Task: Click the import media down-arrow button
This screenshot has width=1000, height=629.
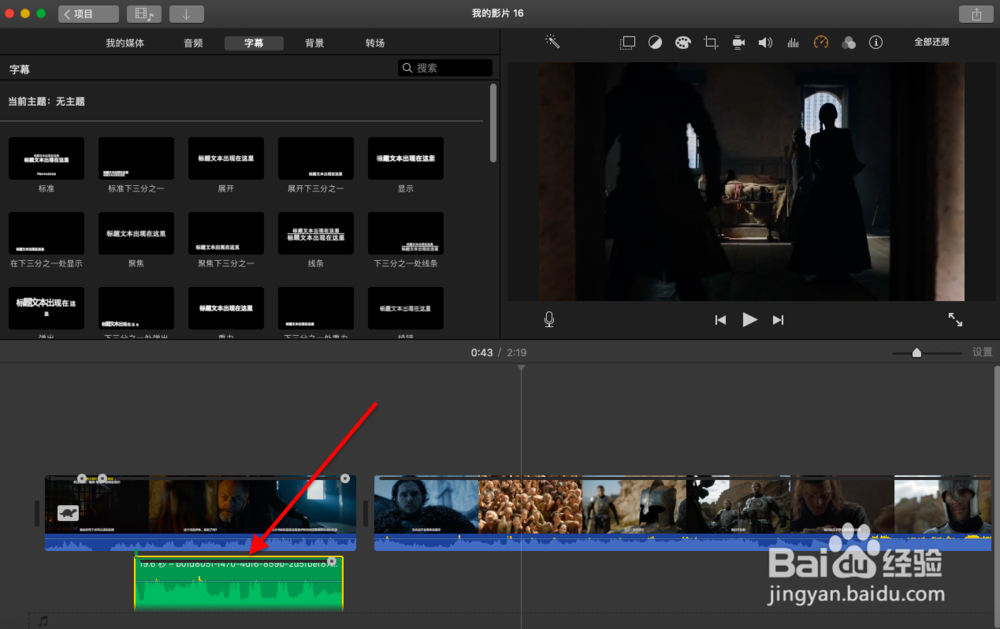Action: pyautogui.click(x=186, y=13)
